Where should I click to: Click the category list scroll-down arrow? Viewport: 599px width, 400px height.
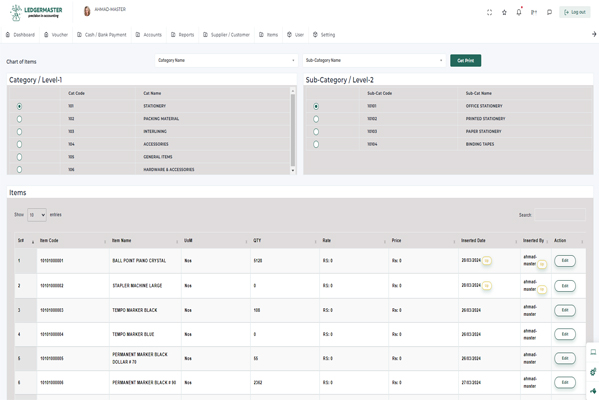pos(293,170)
